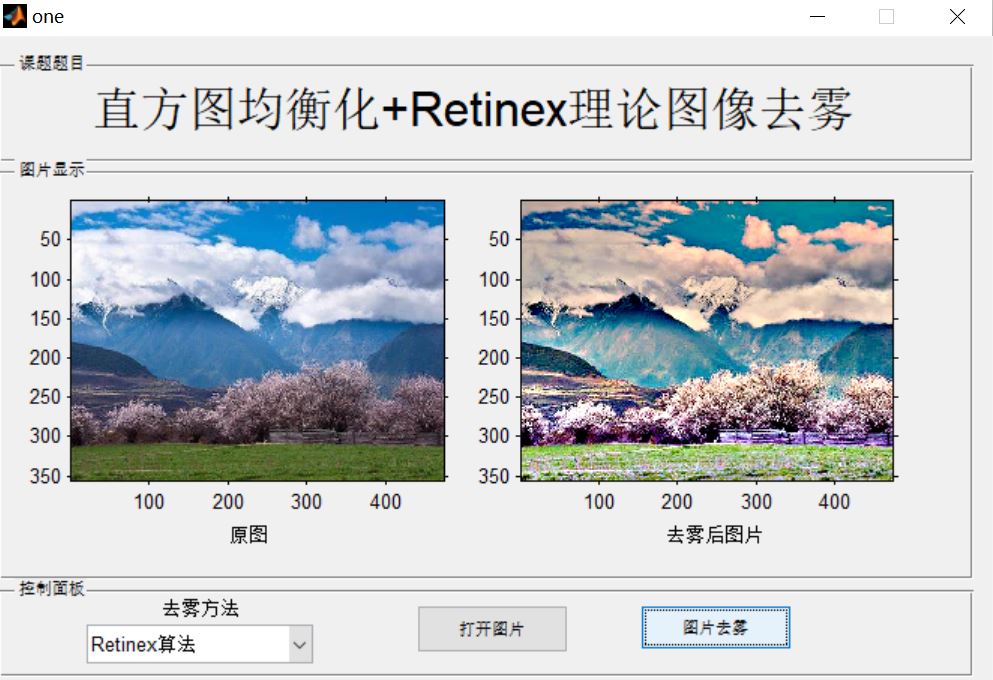Click the original image plot labeled 原图
Screen dimensions: 993x680
258,341
